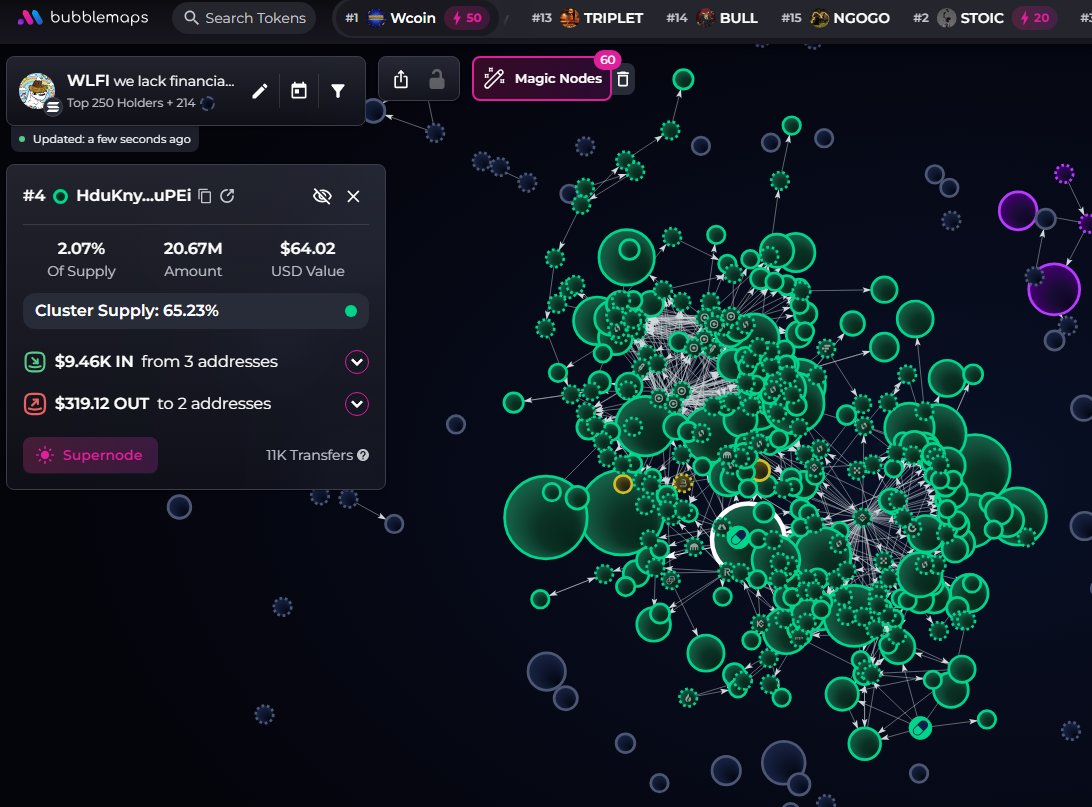Viewport: 1092px width, 807px height.
Task: Expand the $9.46K IN addresses list
Action: [x=356, y=361]
